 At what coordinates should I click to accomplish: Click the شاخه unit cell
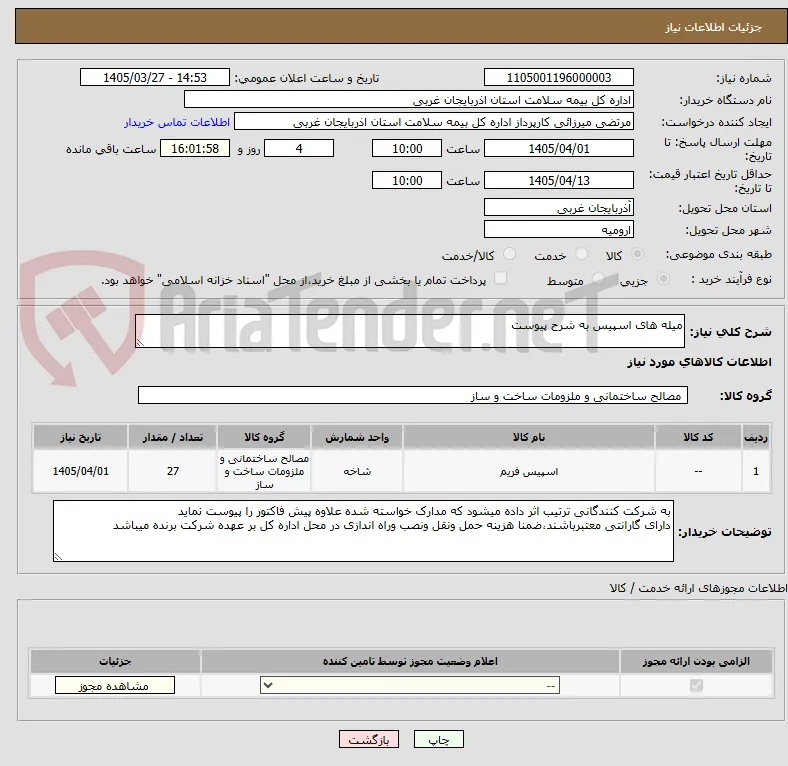[357, 471]
